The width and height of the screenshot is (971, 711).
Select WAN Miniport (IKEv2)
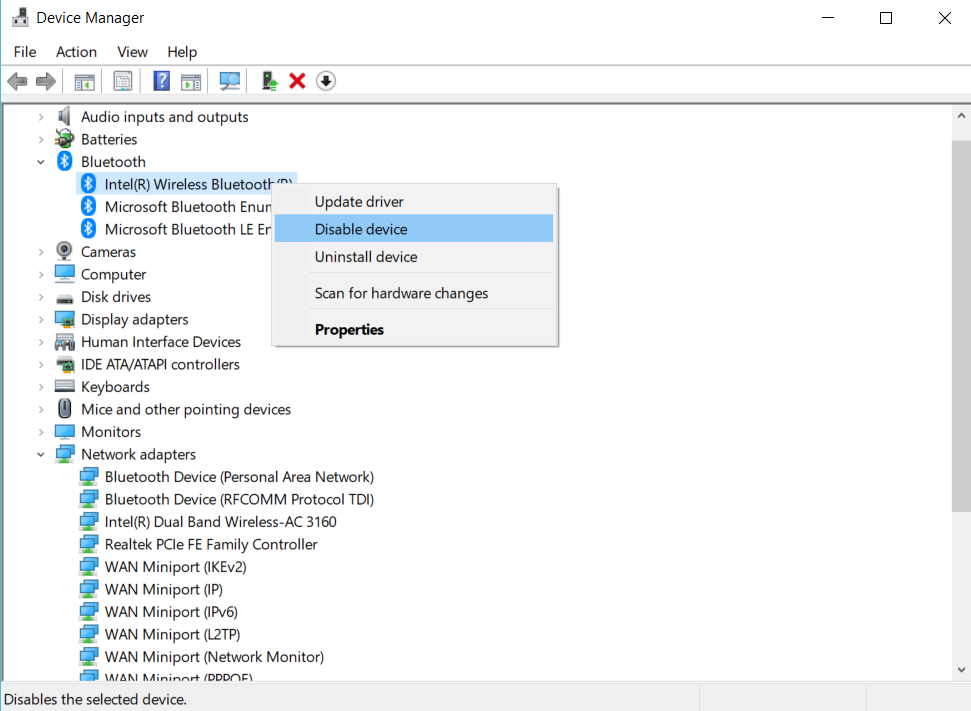(176, 567)
